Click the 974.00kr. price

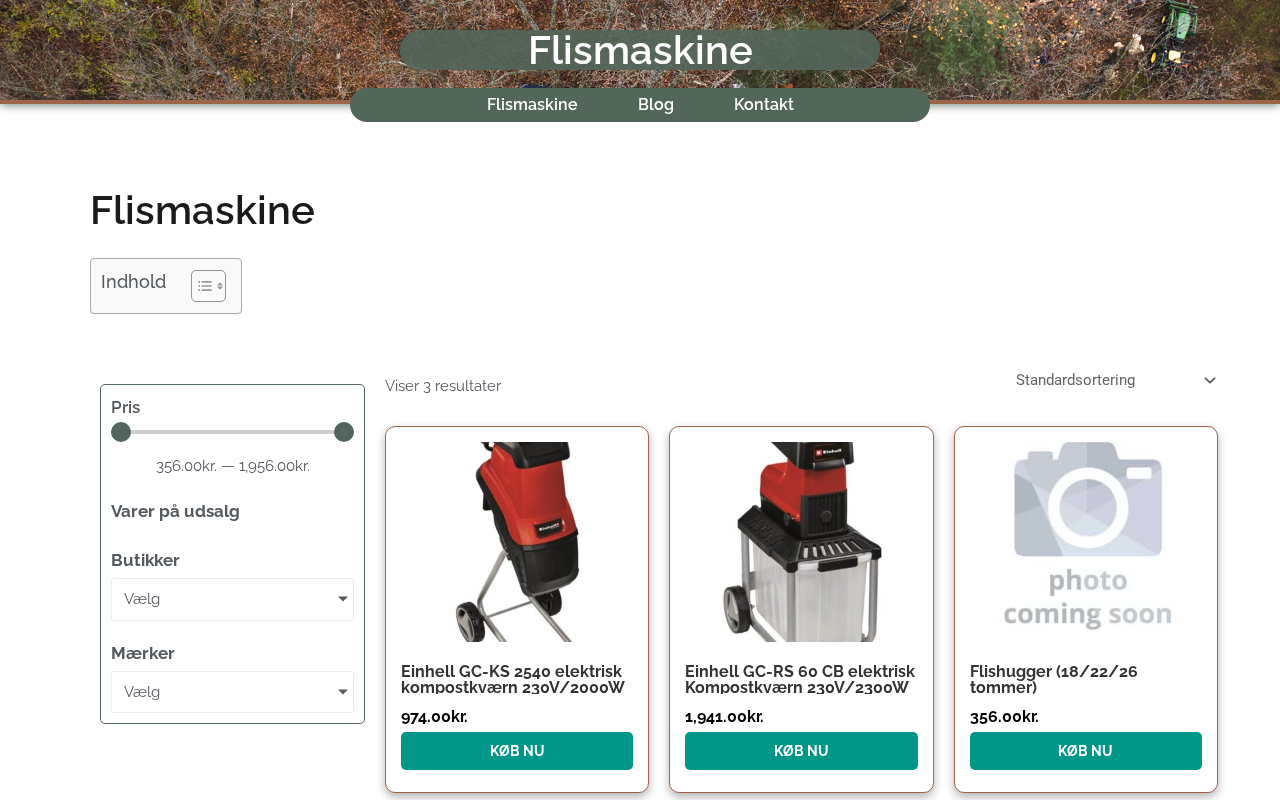coord(434,717)
